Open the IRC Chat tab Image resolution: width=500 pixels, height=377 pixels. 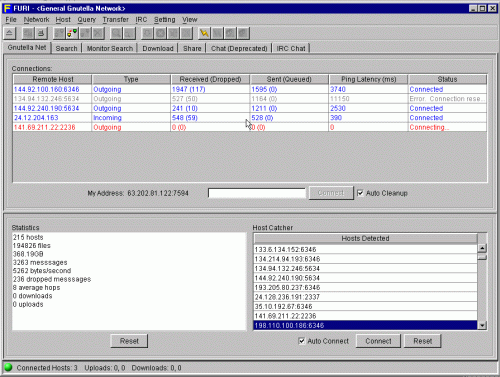[x=291, y=48]
